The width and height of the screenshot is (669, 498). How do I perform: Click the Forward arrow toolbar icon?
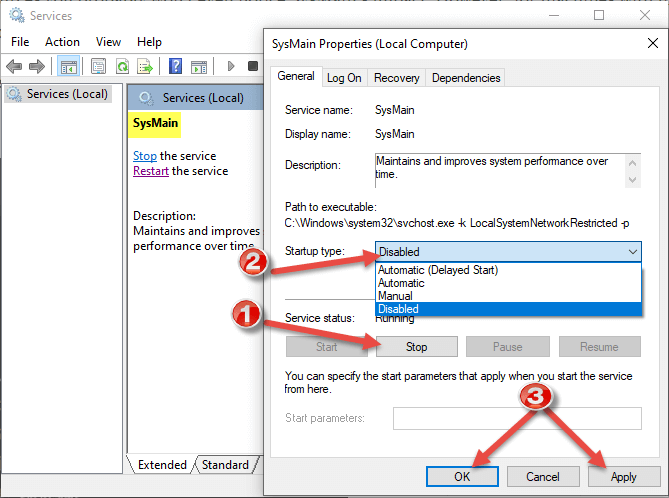pyautogui.click(x=37, y=67)
